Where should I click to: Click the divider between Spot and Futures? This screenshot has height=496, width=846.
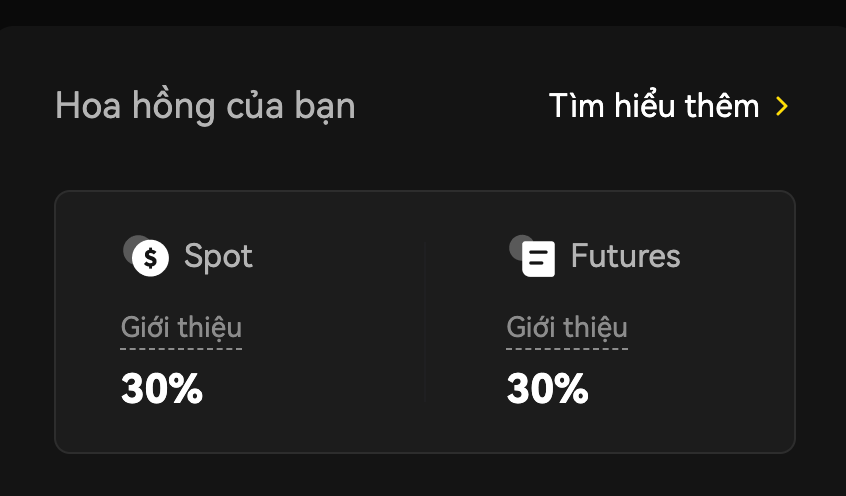pyautogui.click(x=425, y=320)
